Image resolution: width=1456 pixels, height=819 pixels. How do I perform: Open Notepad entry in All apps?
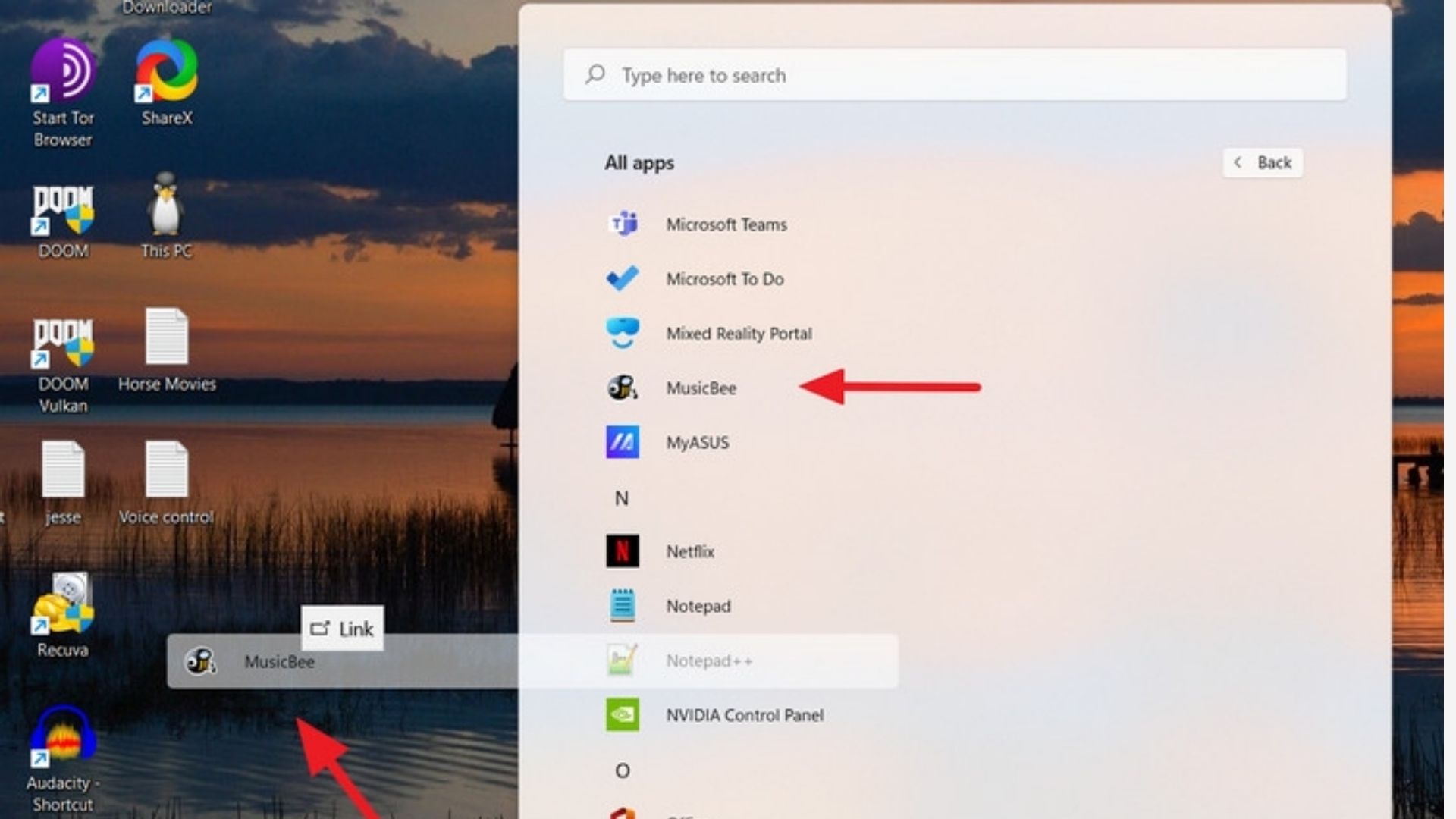click(698, 607)
